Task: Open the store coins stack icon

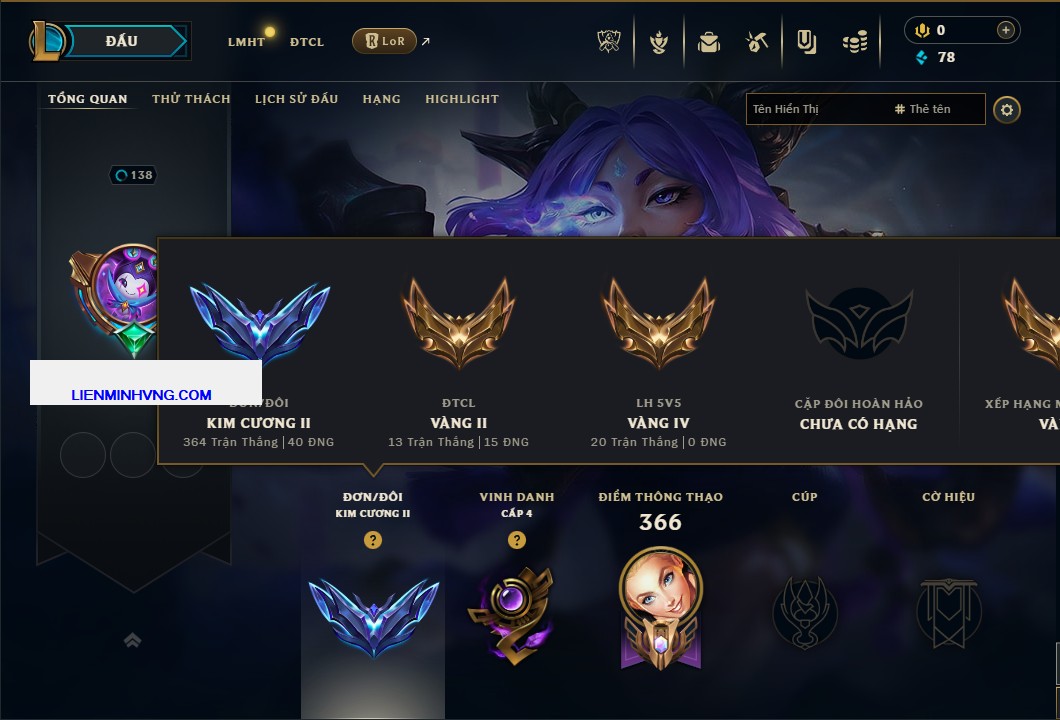Action: 855,43
